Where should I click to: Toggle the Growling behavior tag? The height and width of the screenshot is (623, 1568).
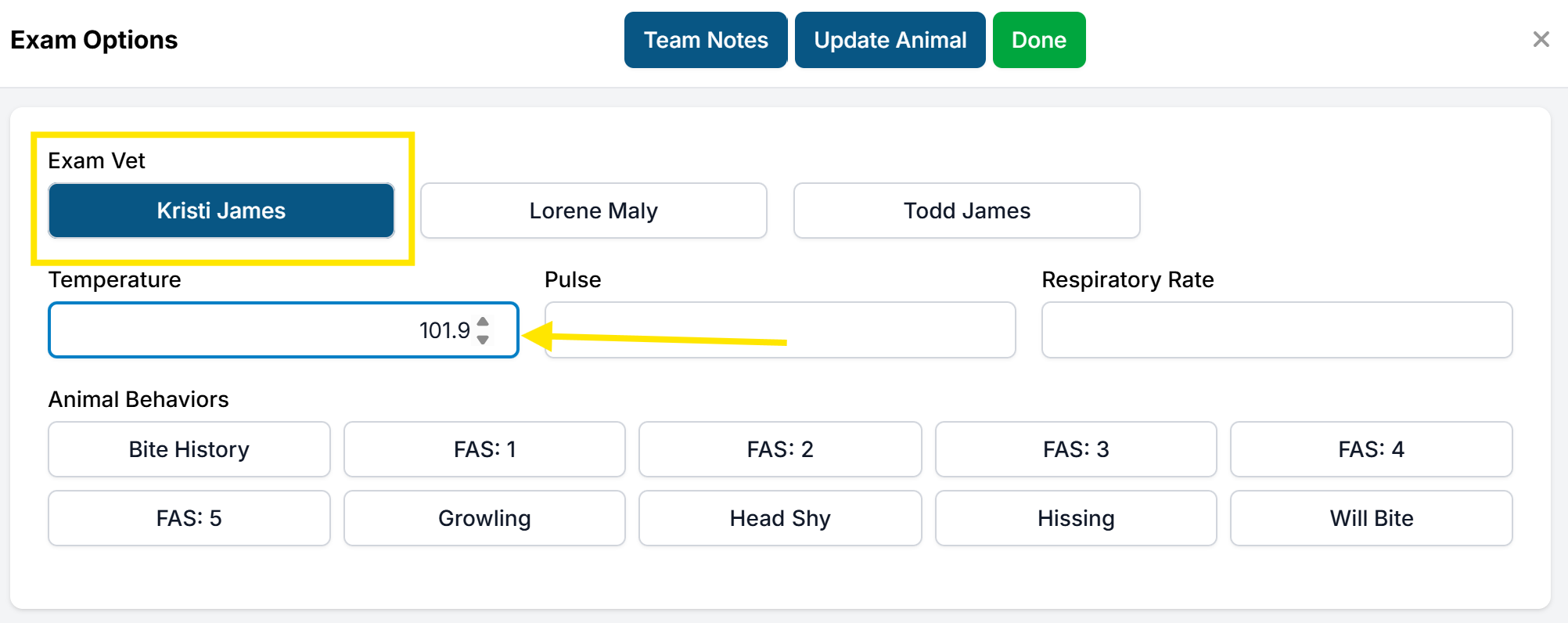tap(484, 518)
